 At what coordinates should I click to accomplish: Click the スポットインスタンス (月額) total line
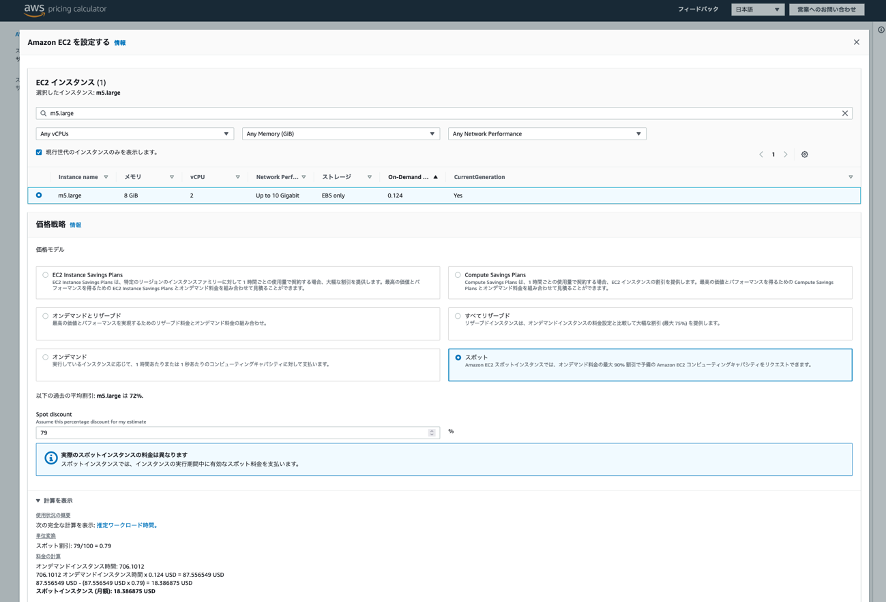tap(96, 591)
